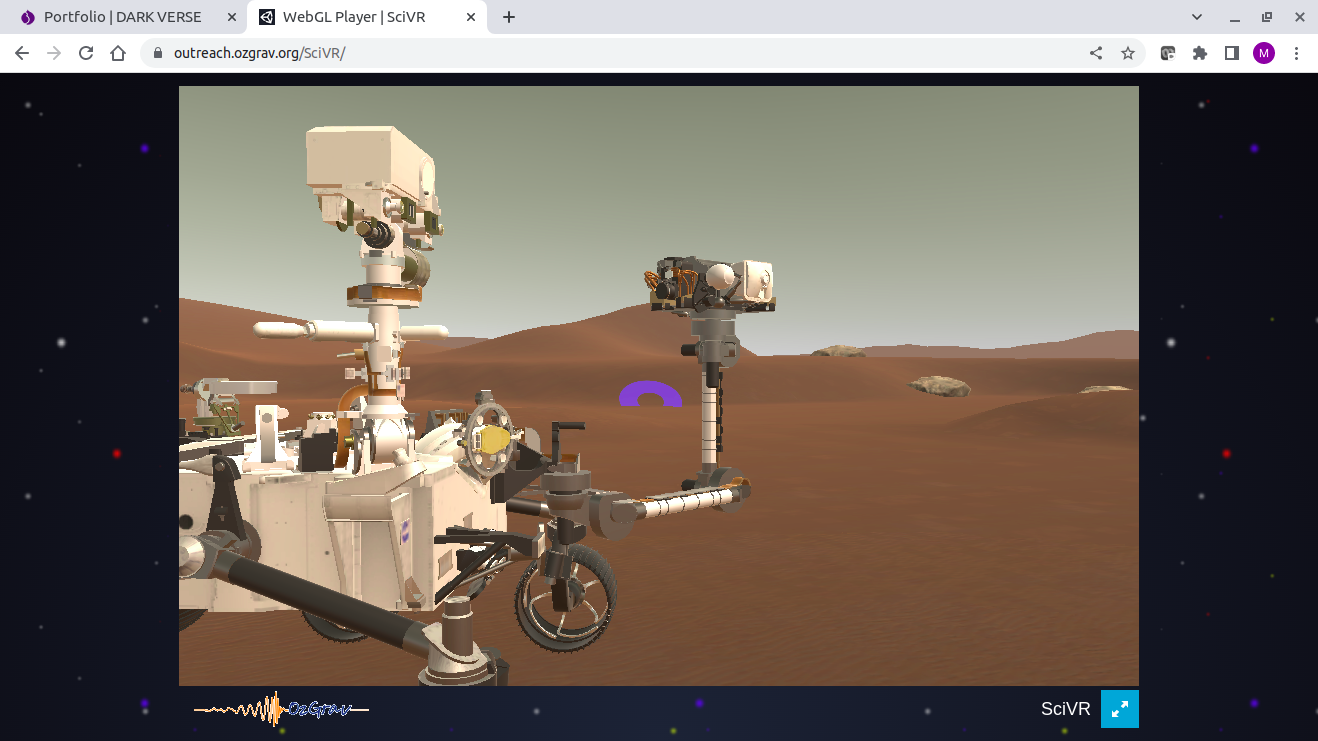Click the back navigation arrow
Screen dimensions: 1318x741
point(22,53)
